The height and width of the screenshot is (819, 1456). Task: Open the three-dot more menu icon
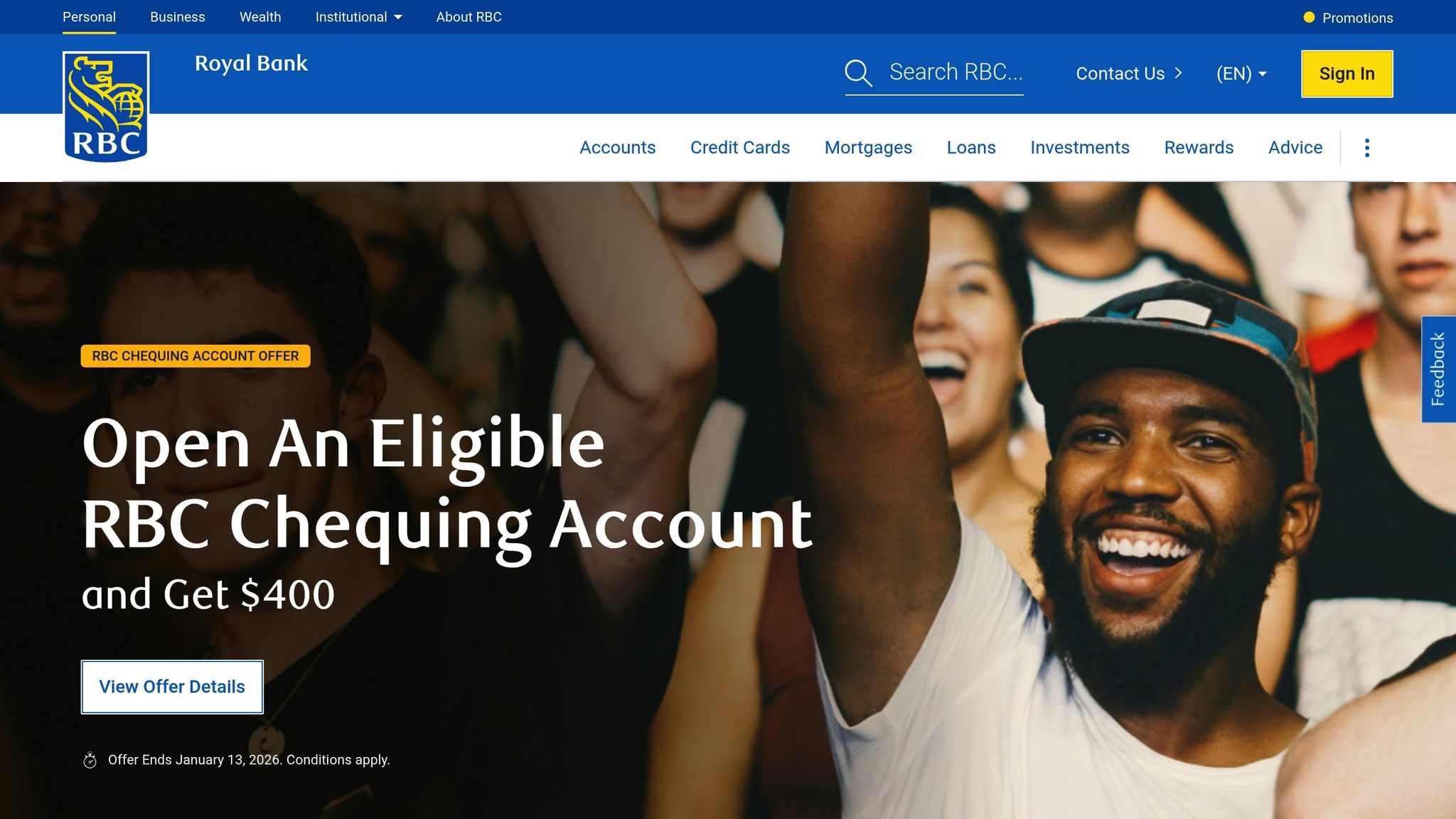[1366, 148]
